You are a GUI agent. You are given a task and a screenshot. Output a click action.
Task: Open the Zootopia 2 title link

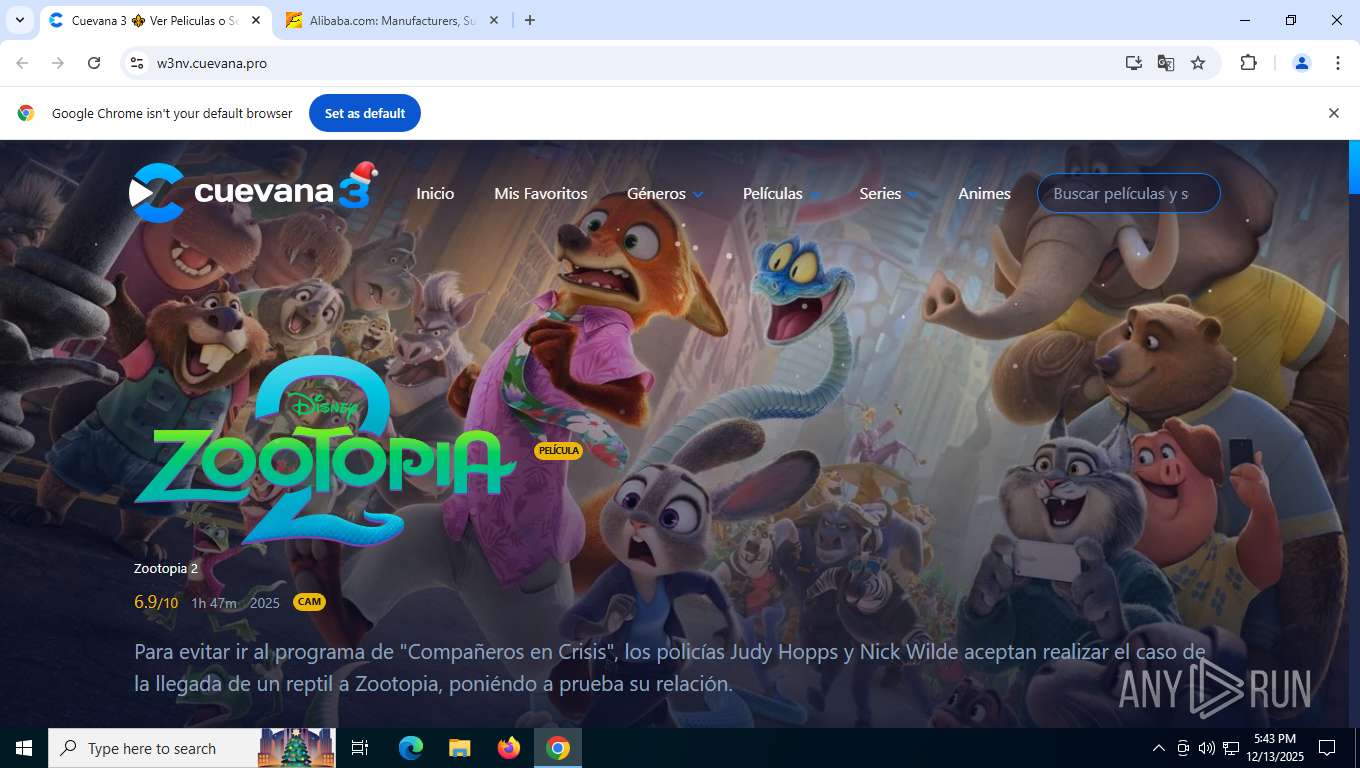point(166,568)
